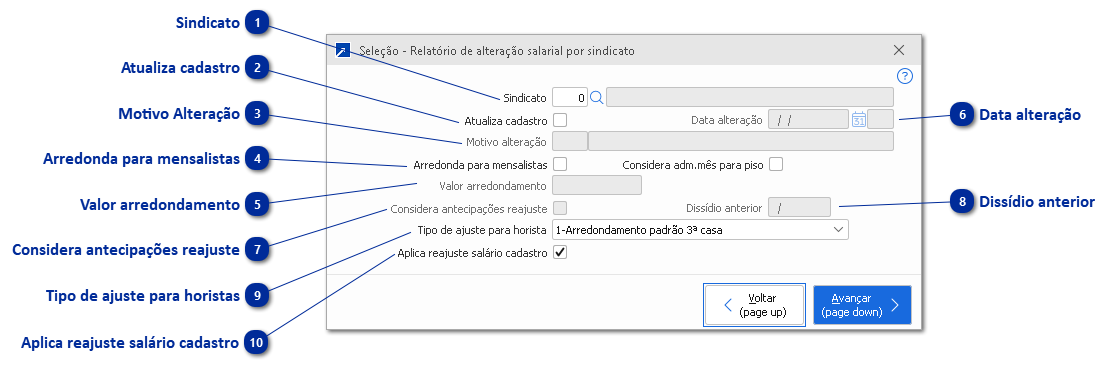1111x369 pixels.
Task: Click the Motivo alteração code field
Action: pos(570,142)
